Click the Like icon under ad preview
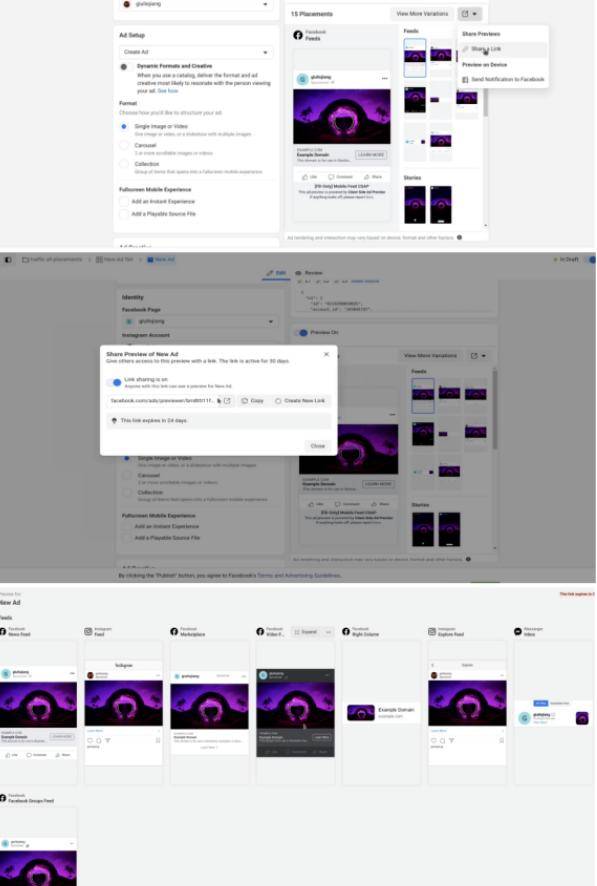This screenshot has width=597, height=886. (306, 177)
